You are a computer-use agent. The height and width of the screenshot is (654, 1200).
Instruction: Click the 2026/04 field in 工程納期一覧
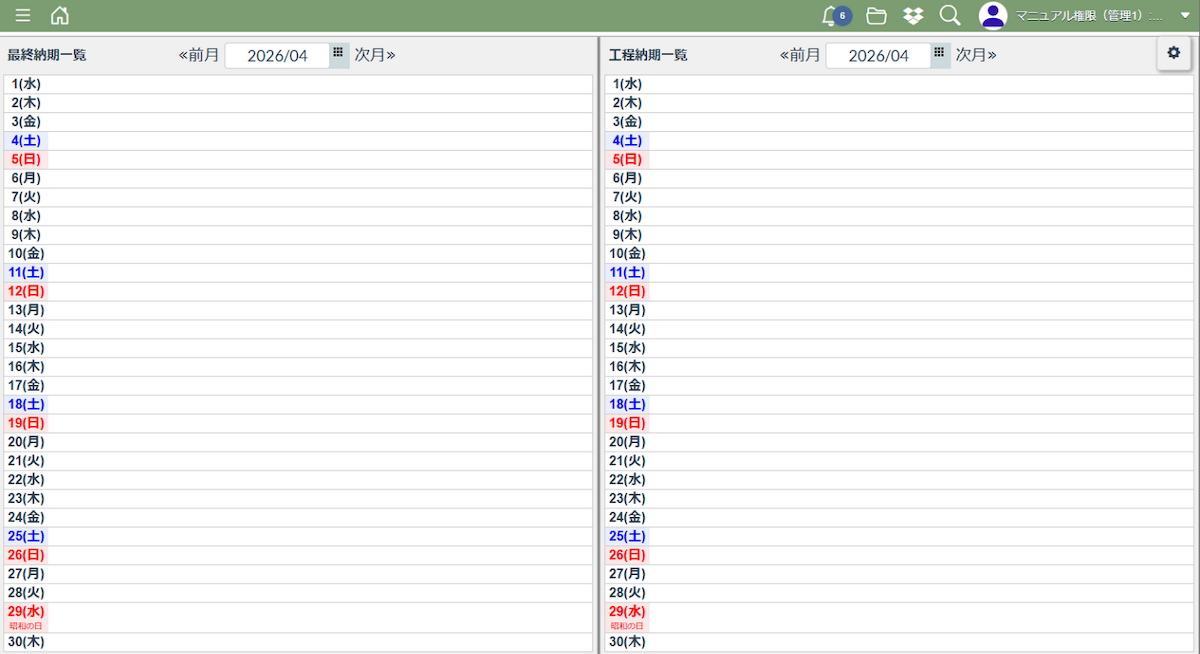pos(878,55)
